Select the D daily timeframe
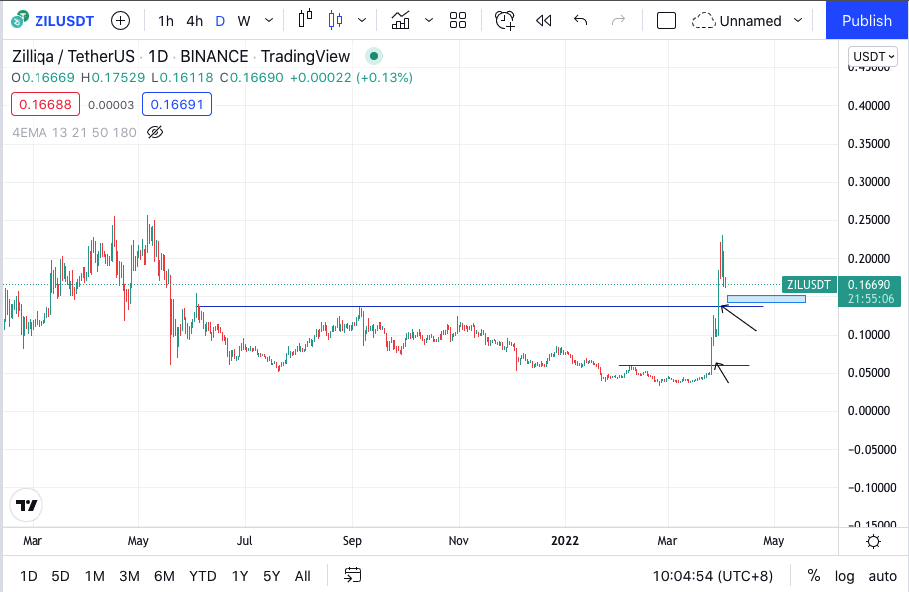 tap(220, 21)
